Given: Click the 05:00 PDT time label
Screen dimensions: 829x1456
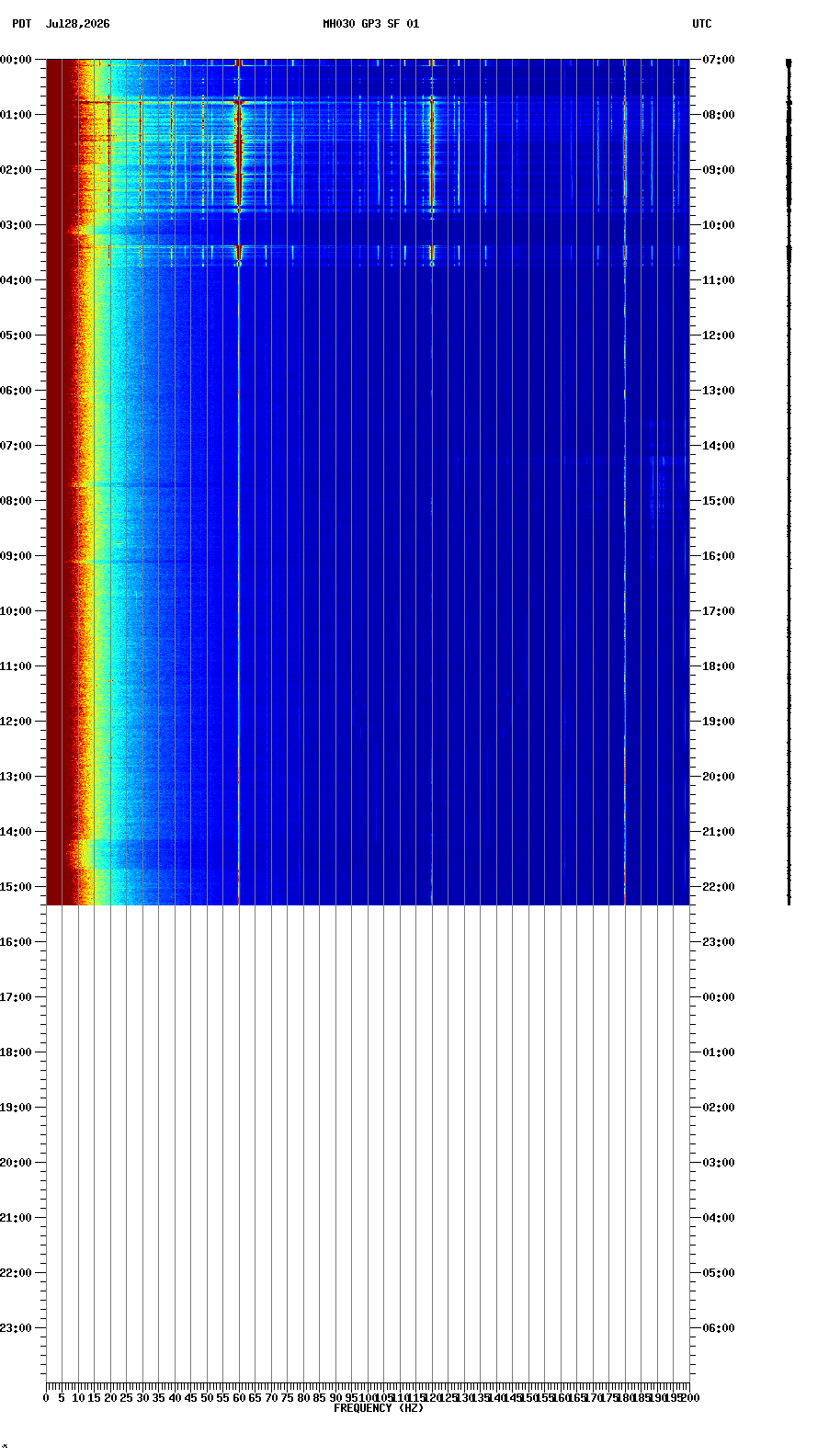Looking at the screenshot, I should pos(16,336).
